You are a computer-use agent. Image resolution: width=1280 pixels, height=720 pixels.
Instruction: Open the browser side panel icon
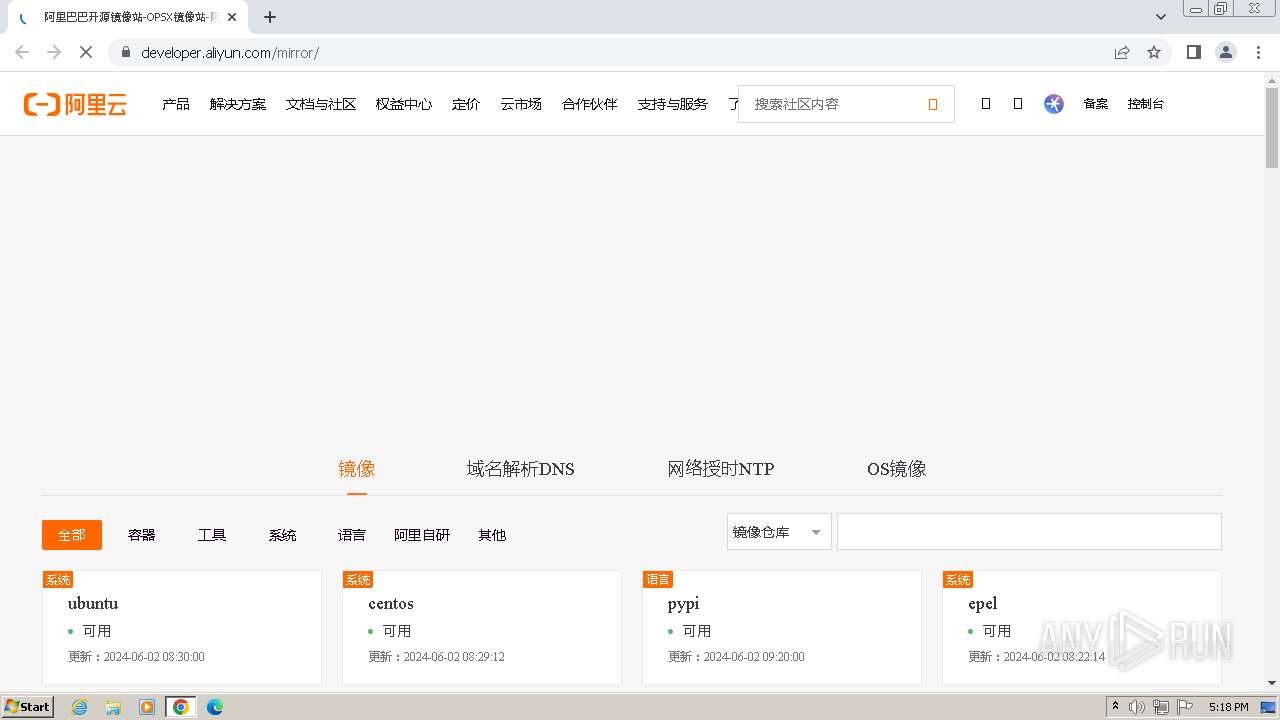(x=1193, y=52)
